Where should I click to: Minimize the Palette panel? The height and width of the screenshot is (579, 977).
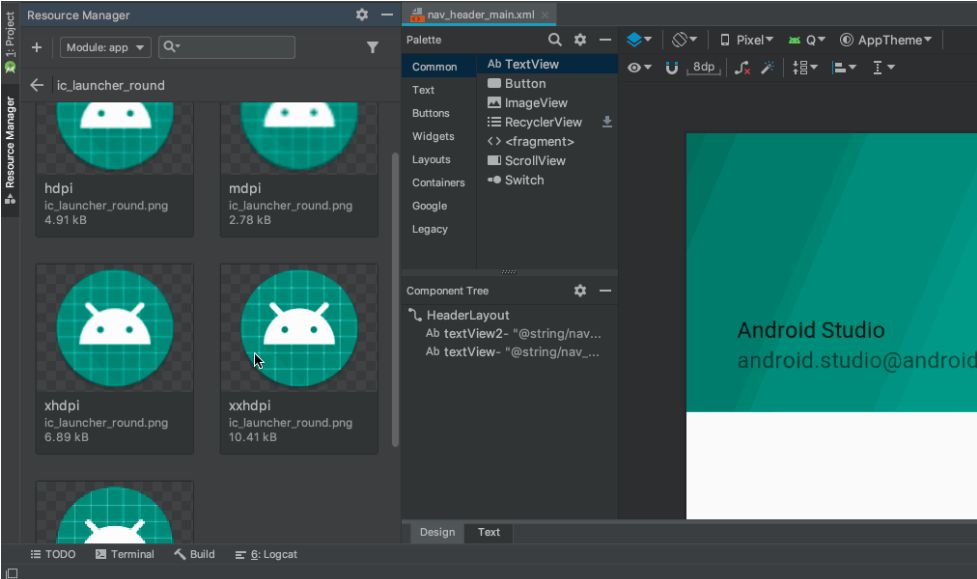[x=605, y=40]
